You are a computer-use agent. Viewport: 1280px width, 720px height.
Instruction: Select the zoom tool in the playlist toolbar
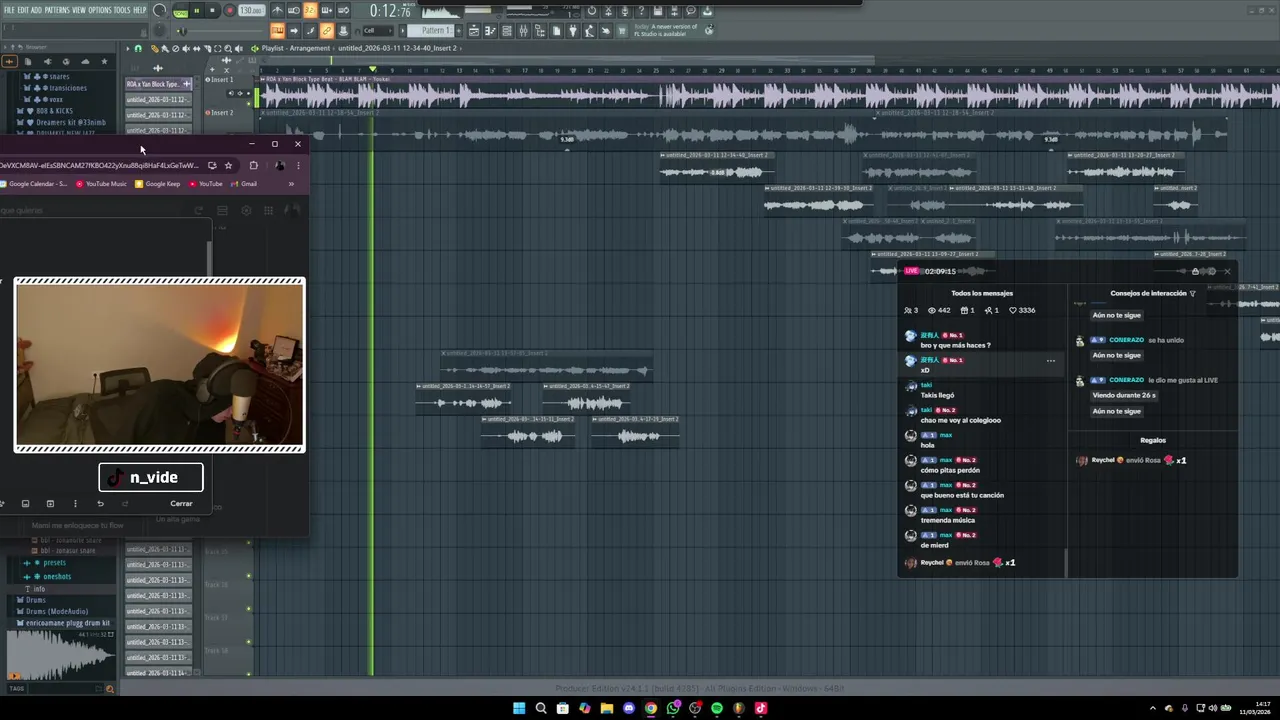[228, 48]
